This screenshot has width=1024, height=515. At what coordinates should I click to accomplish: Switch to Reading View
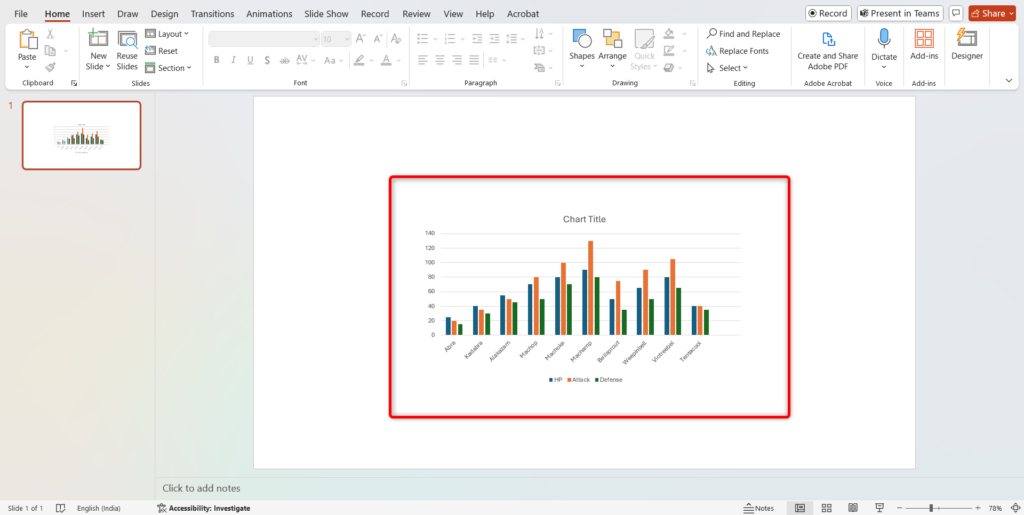(852, 508)
